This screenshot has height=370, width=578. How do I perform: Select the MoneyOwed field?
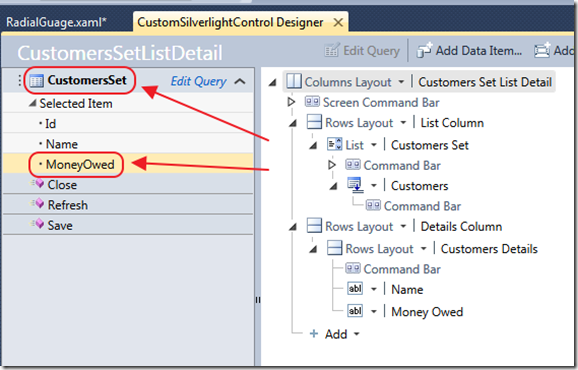click(x=80, y=164)
